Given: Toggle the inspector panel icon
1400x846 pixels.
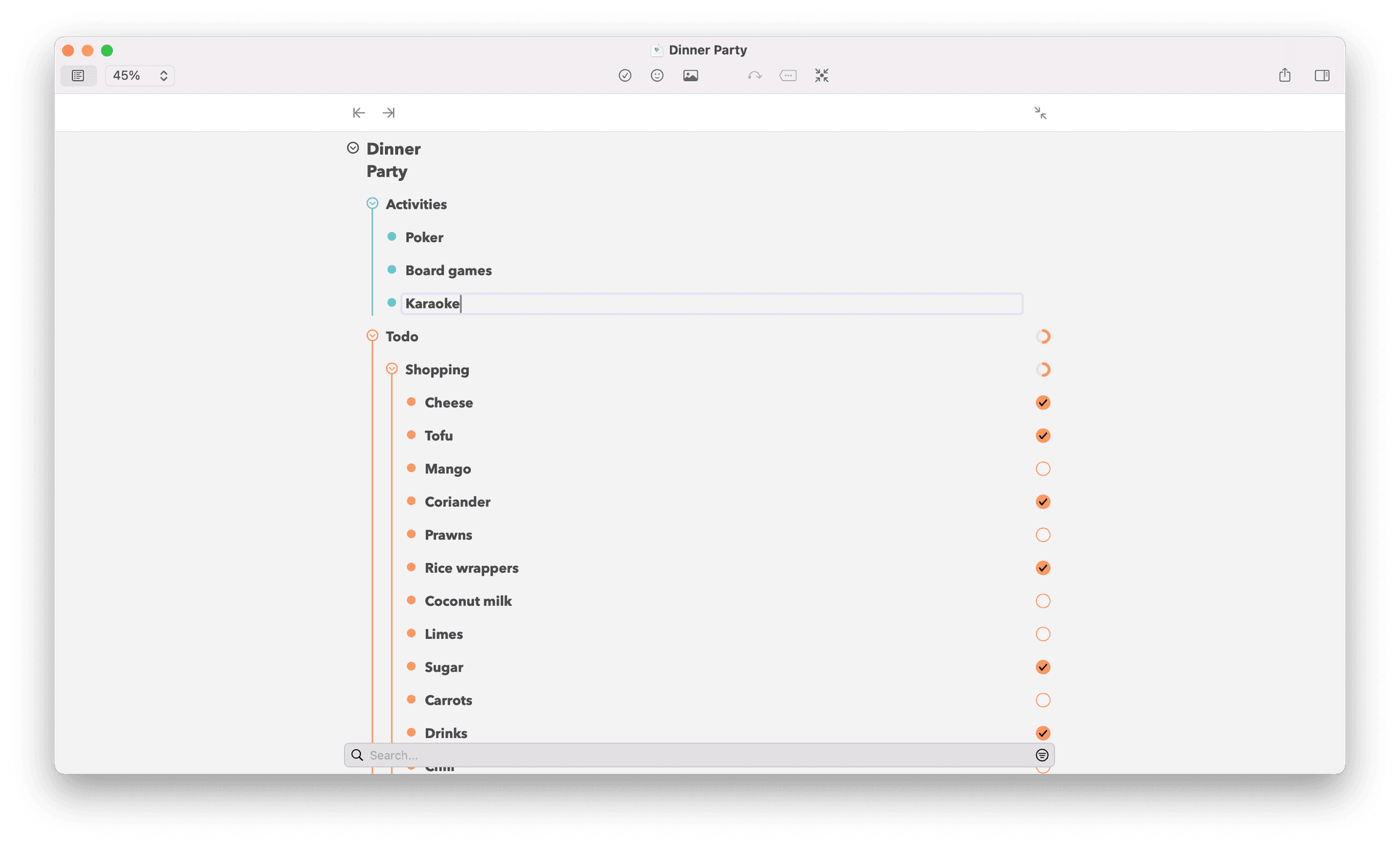Looking at the screenshot, I should pos(1323,75).
